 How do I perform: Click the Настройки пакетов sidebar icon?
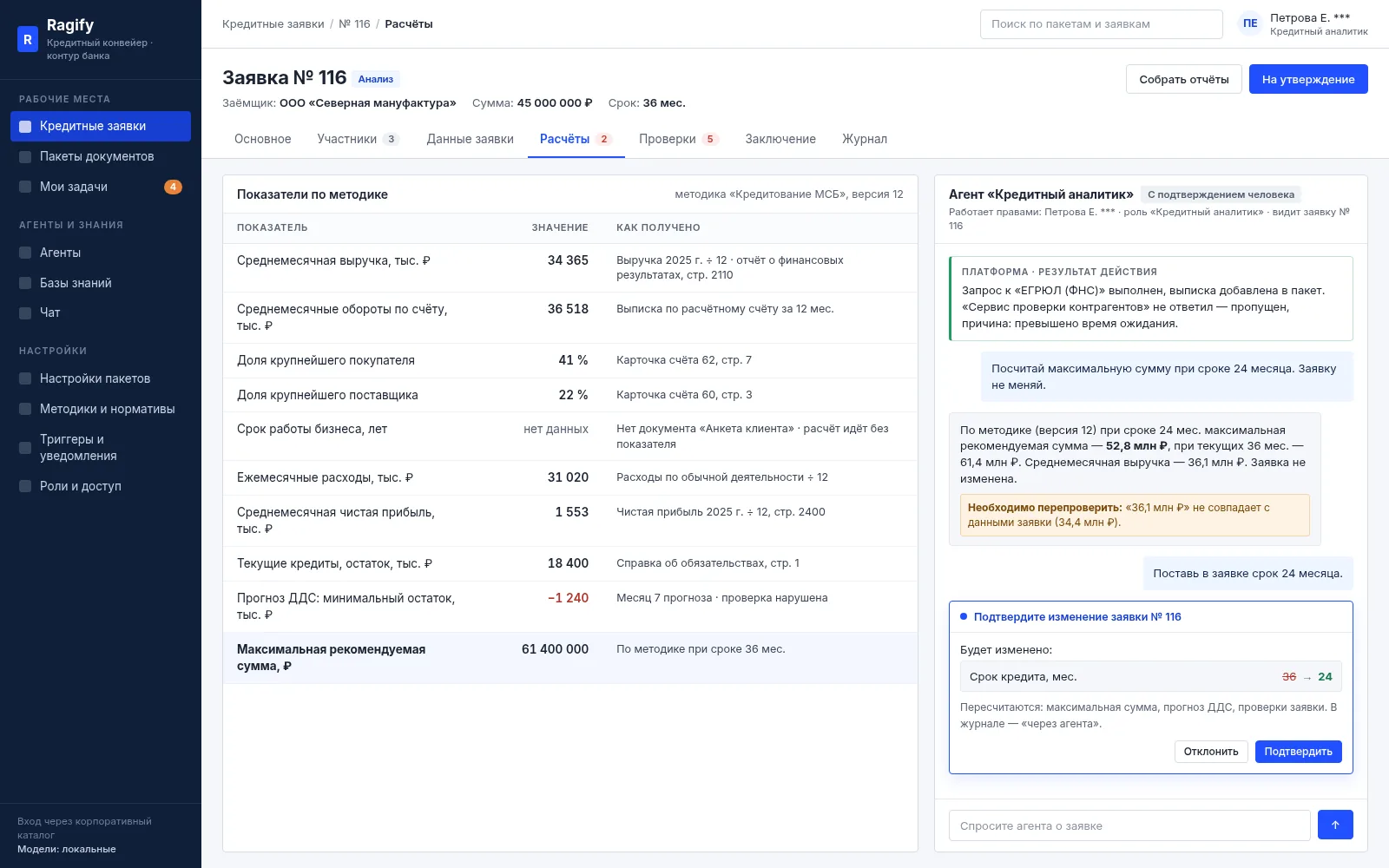(x=25, y=378)
